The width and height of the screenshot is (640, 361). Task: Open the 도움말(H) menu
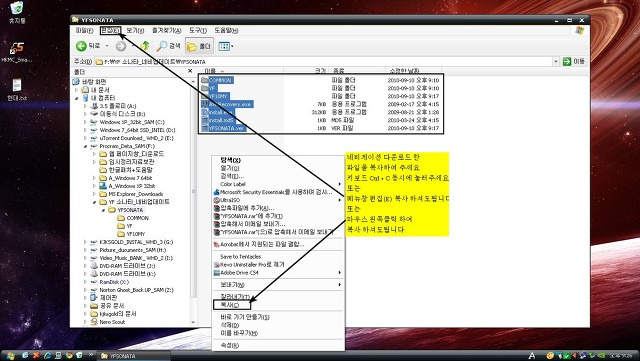226,31
